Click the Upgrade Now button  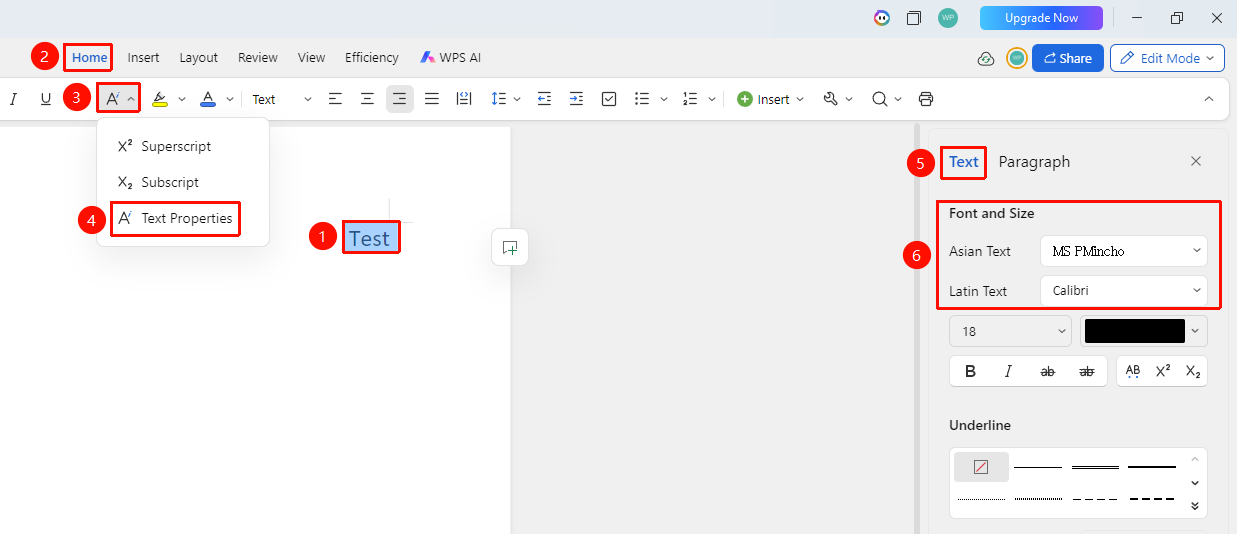click(x=1041, y=18)
